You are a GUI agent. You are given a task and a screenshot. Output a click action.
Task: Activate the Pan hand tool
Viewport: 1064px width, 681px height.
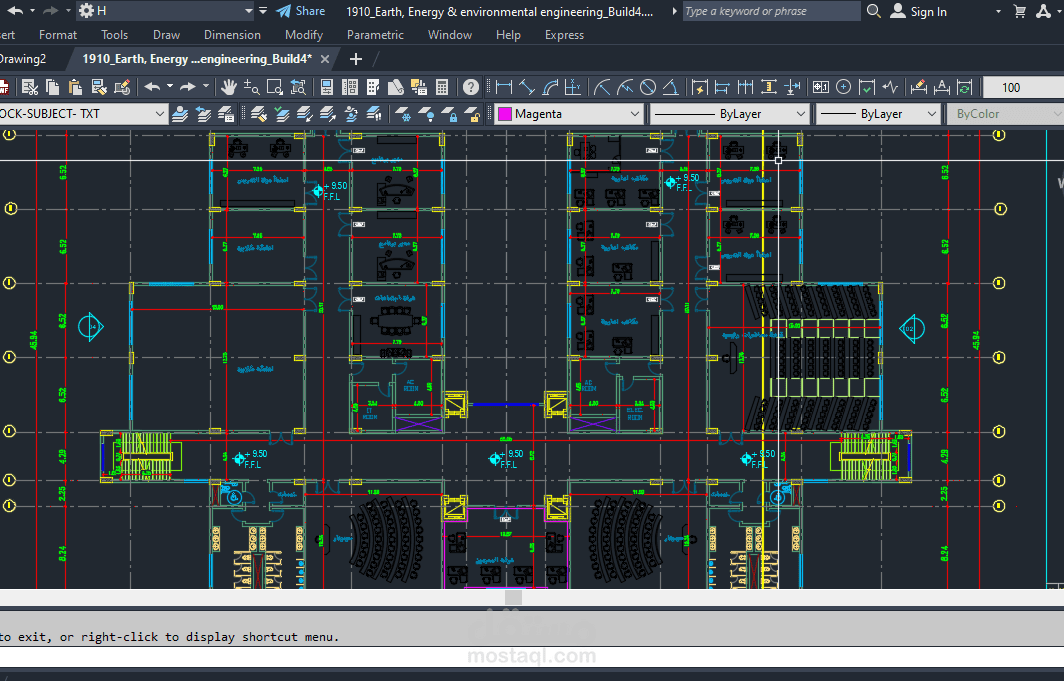pyautogui.click(x=229, y=87)
